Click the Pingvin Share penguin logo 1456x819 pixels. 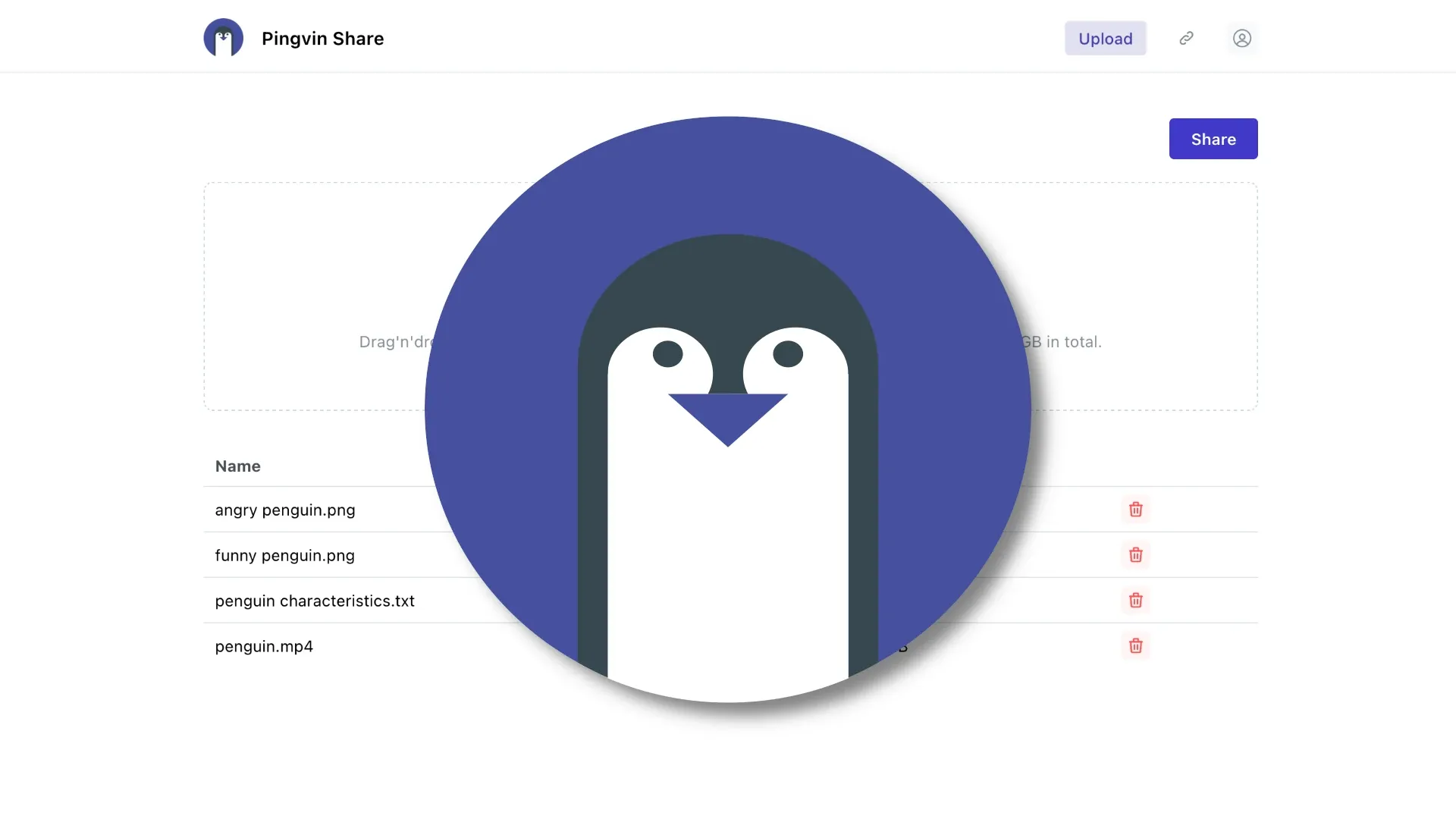coord(223,37)
